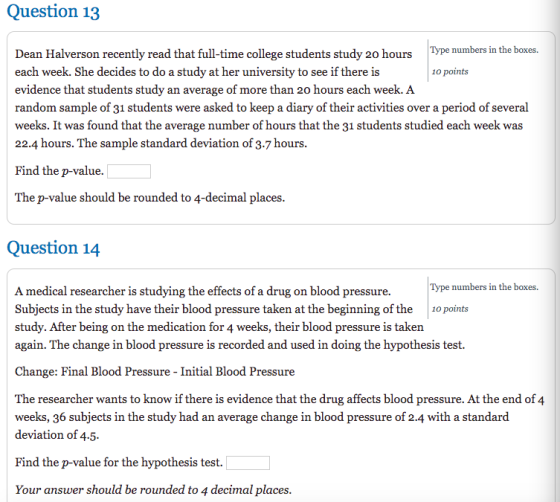
Task: Click the 'Change: Final Blood Pressure' line
Action: click(155, 372)
